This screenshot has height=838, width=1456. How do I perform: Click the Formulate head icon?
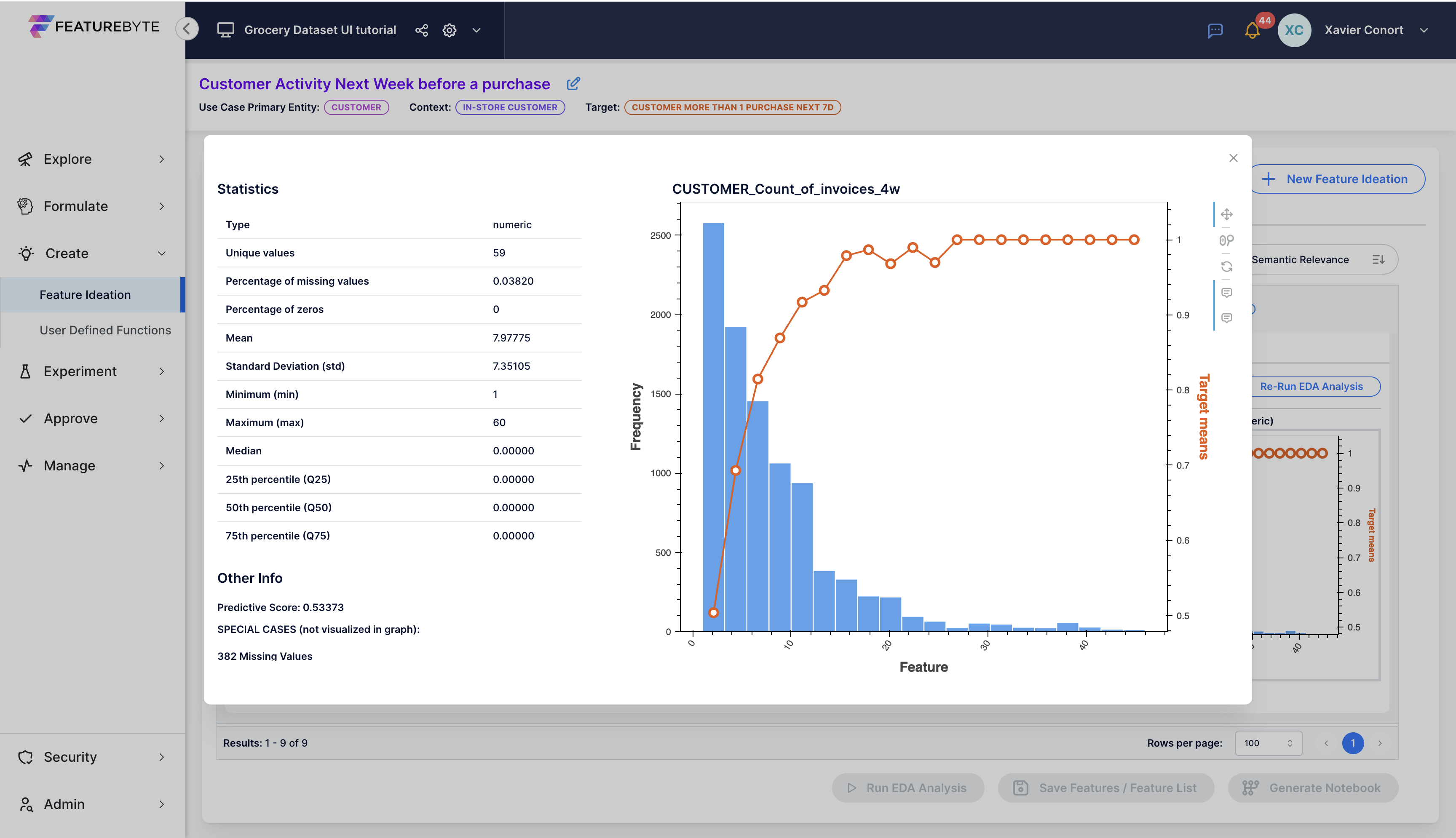[x=25, y=207]
